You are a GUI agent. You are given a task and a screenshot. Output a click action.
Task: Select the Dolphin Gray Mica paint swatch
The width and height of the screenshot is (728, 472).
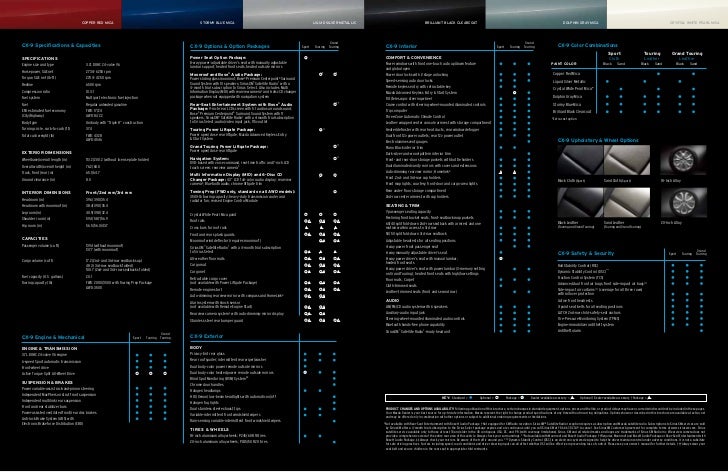[546, 14]
